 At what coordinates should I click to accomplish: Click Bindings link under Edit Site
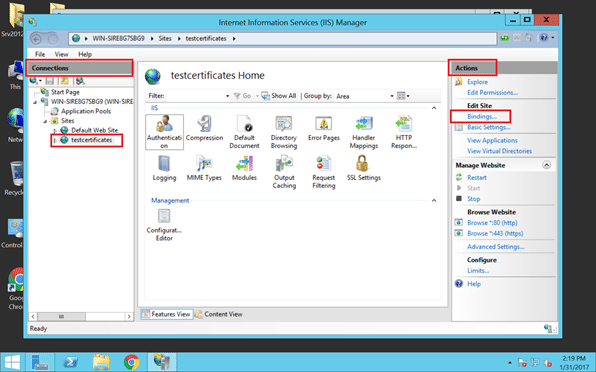(482, 116)
